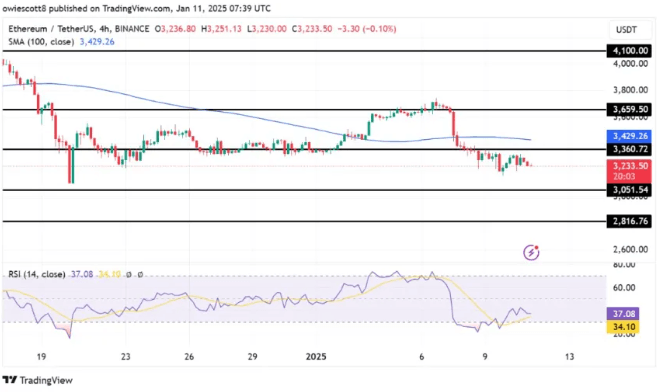Select the RSI (14, close) indicator legend
Screen dimensions: 657x392
pos(37,274)
